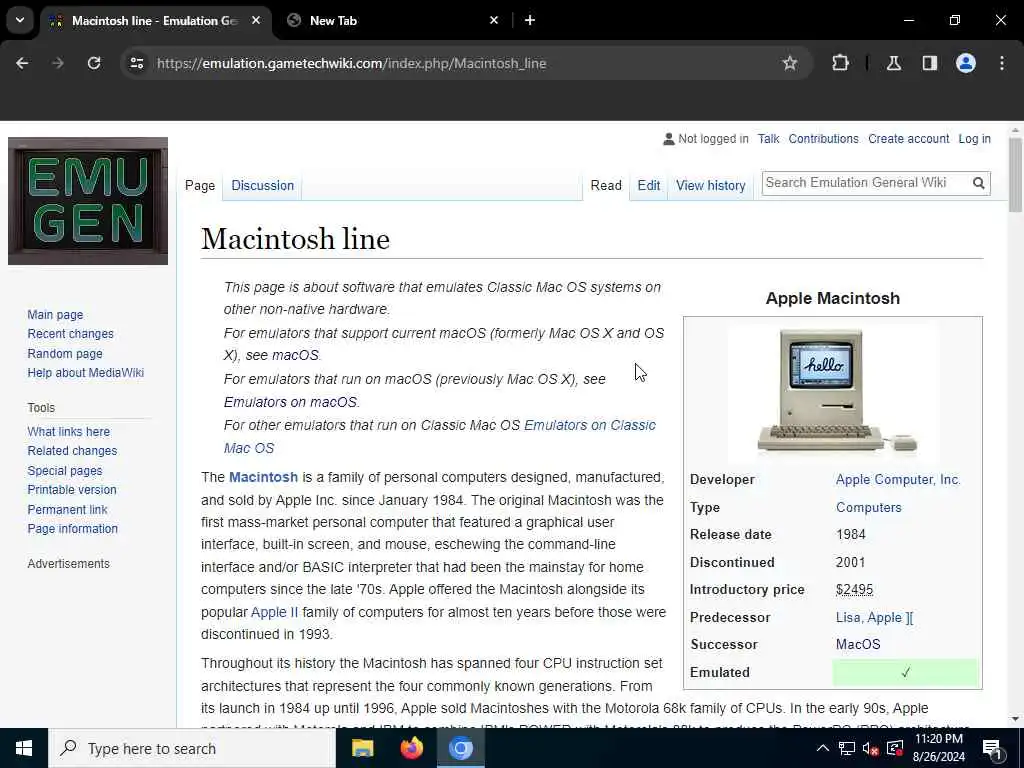
Task: Switch to the New Tab browser tab
Action: [x=391, y=20]
